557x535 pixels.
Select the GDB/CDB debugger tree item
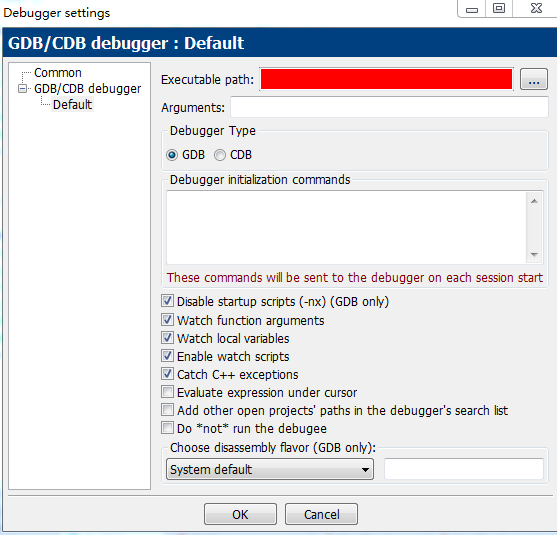[x=87, y=88]
